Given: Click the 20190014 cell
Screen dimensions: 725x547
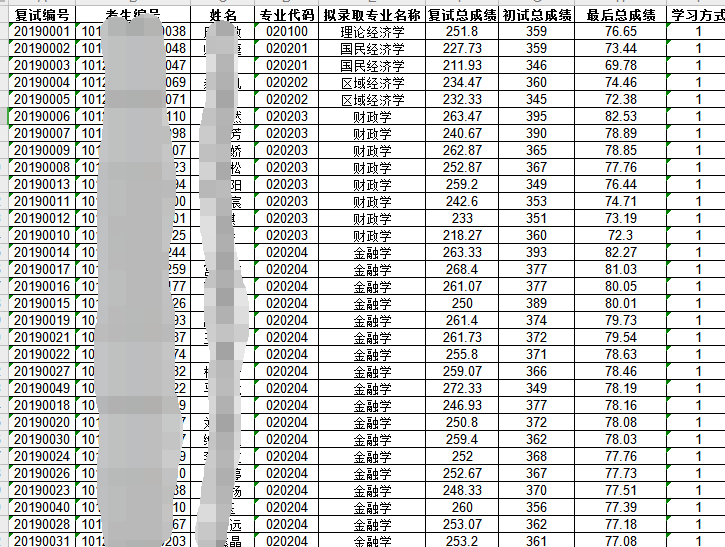Looking at the screenshot, I should point(42,252).
